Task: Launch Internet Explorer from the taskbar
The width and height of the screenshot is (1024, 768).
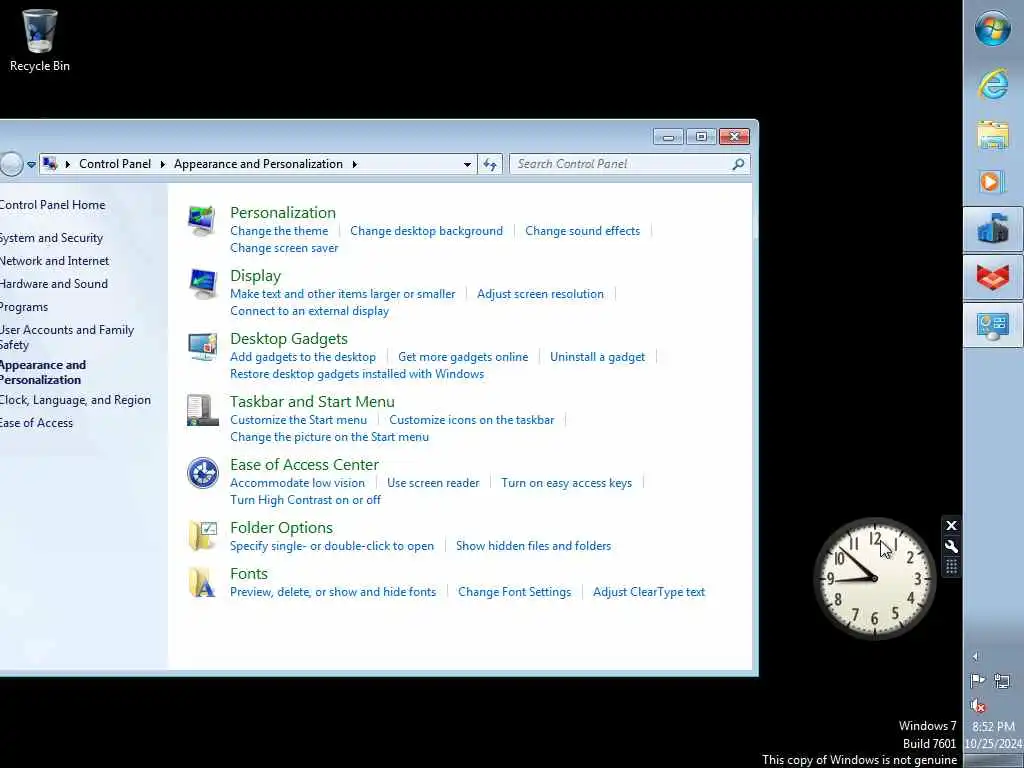Action: pos(993,85)
